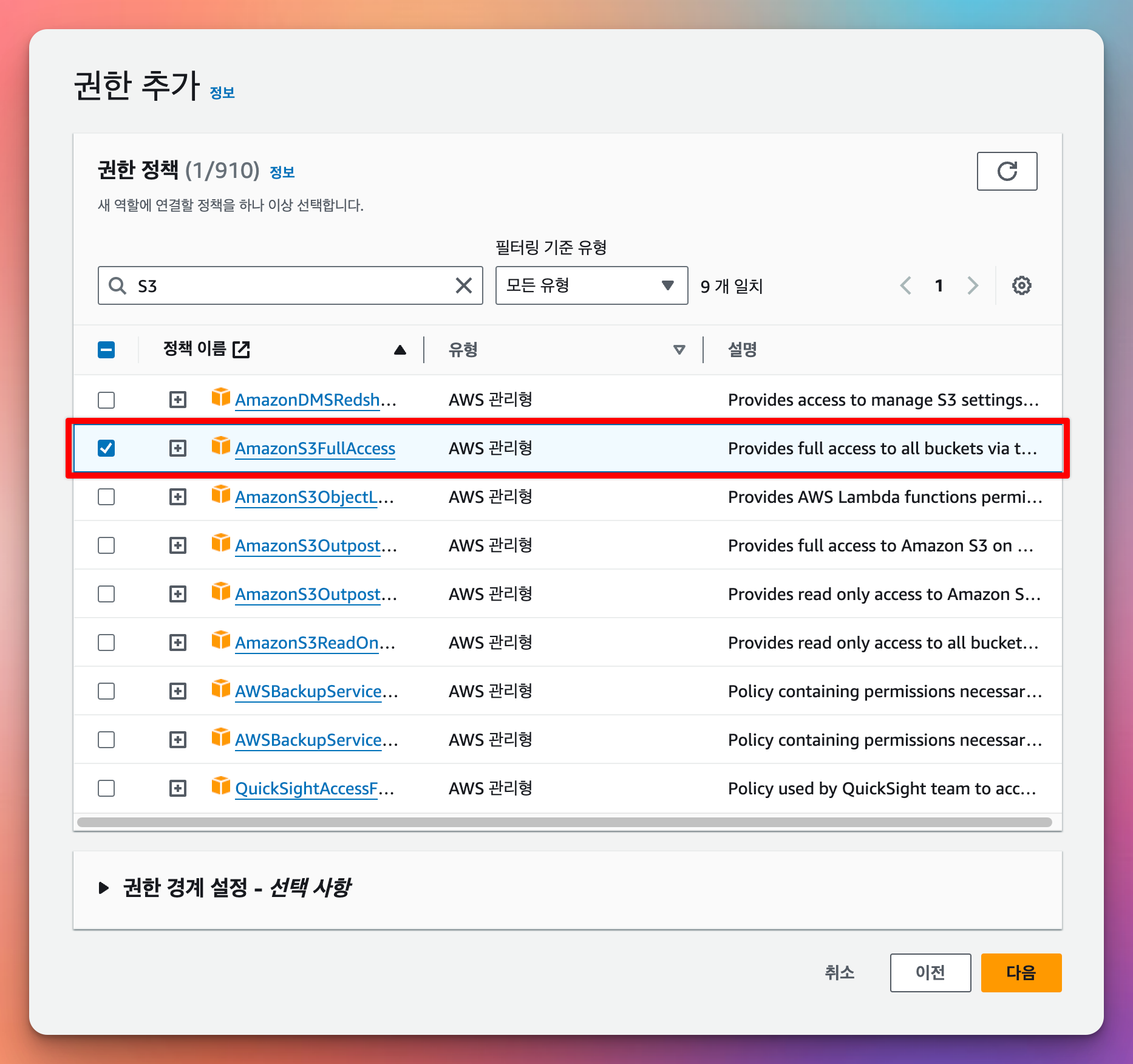Sort by 유형 column arrow
The height and width of the screenshot is (1064, 1133).
[x=679, y=350]
